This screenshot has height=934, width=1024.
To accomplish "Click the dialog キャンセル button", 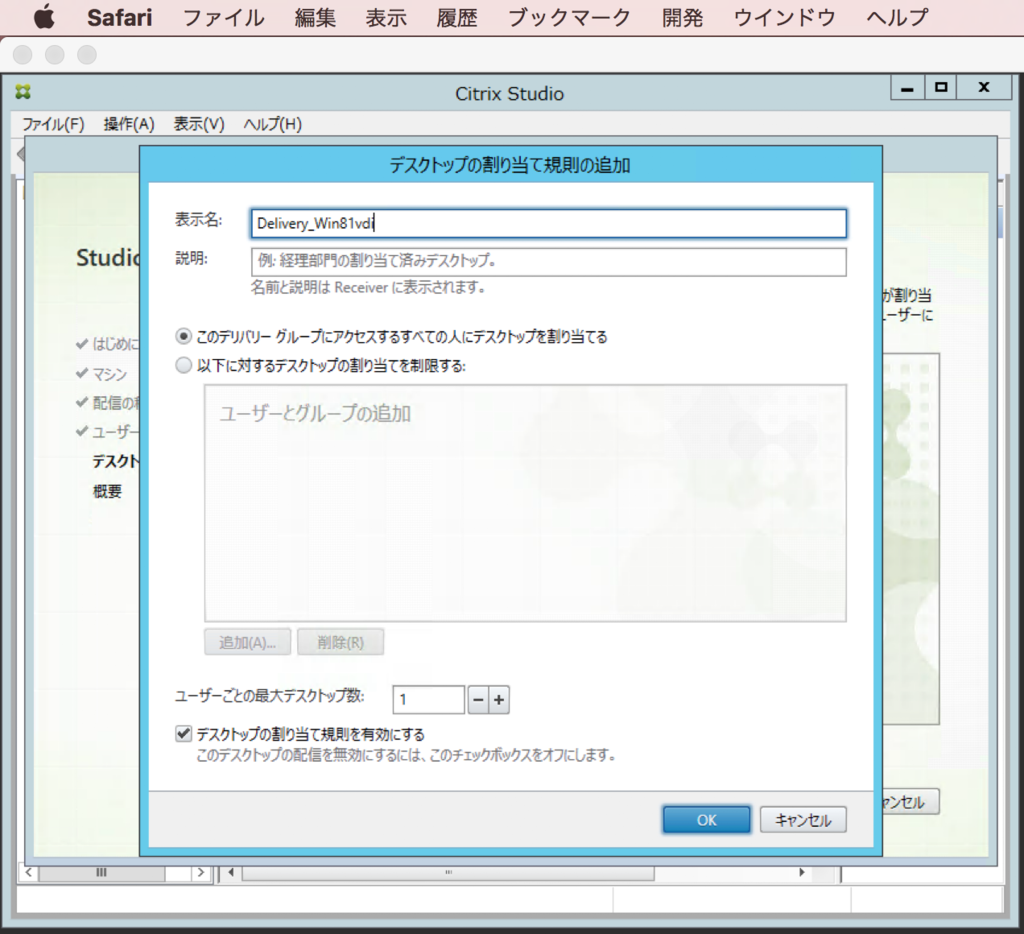I will click(803, 820).
